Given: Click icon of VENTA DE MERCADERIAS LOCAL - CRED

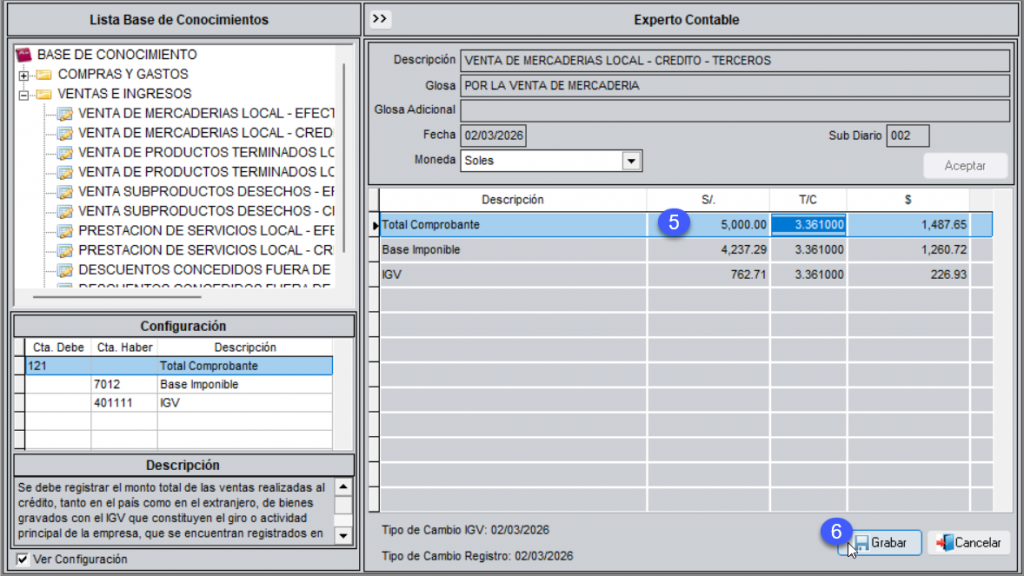Looking at the screenshot, I should coord(65,134).
